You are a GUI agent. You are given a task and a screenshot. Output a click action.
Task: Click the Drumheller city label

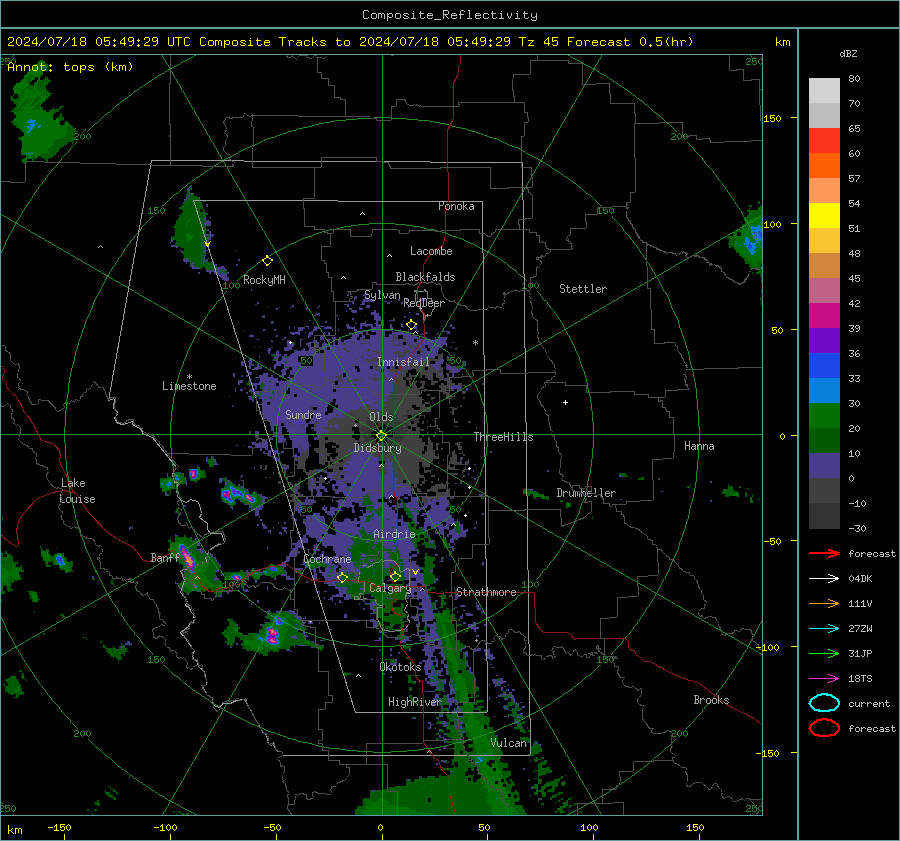pyautogui.click(x=586, y=493)
